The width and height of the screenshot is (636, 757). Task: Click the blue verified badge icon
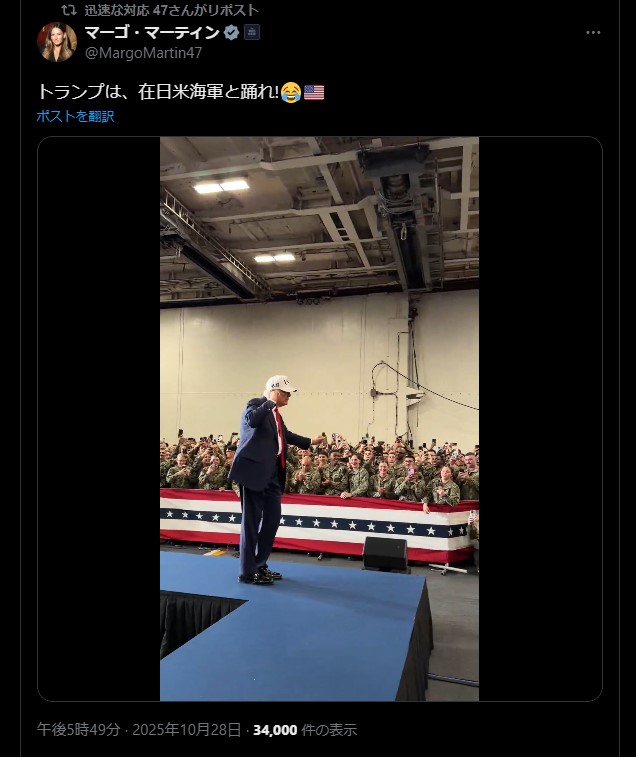tap(232, 33)
